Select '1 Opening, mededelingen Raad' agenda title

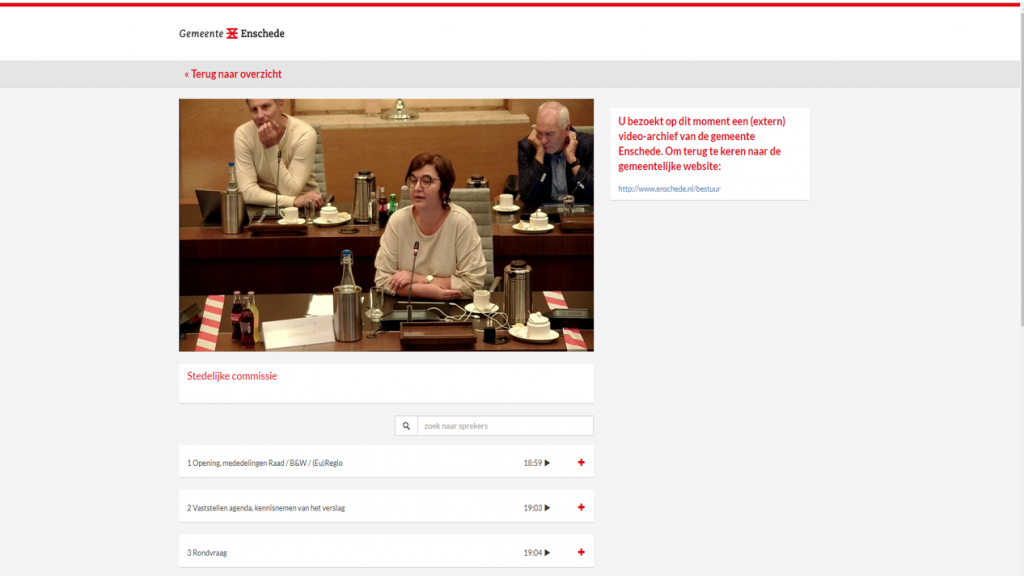point(265,463)
